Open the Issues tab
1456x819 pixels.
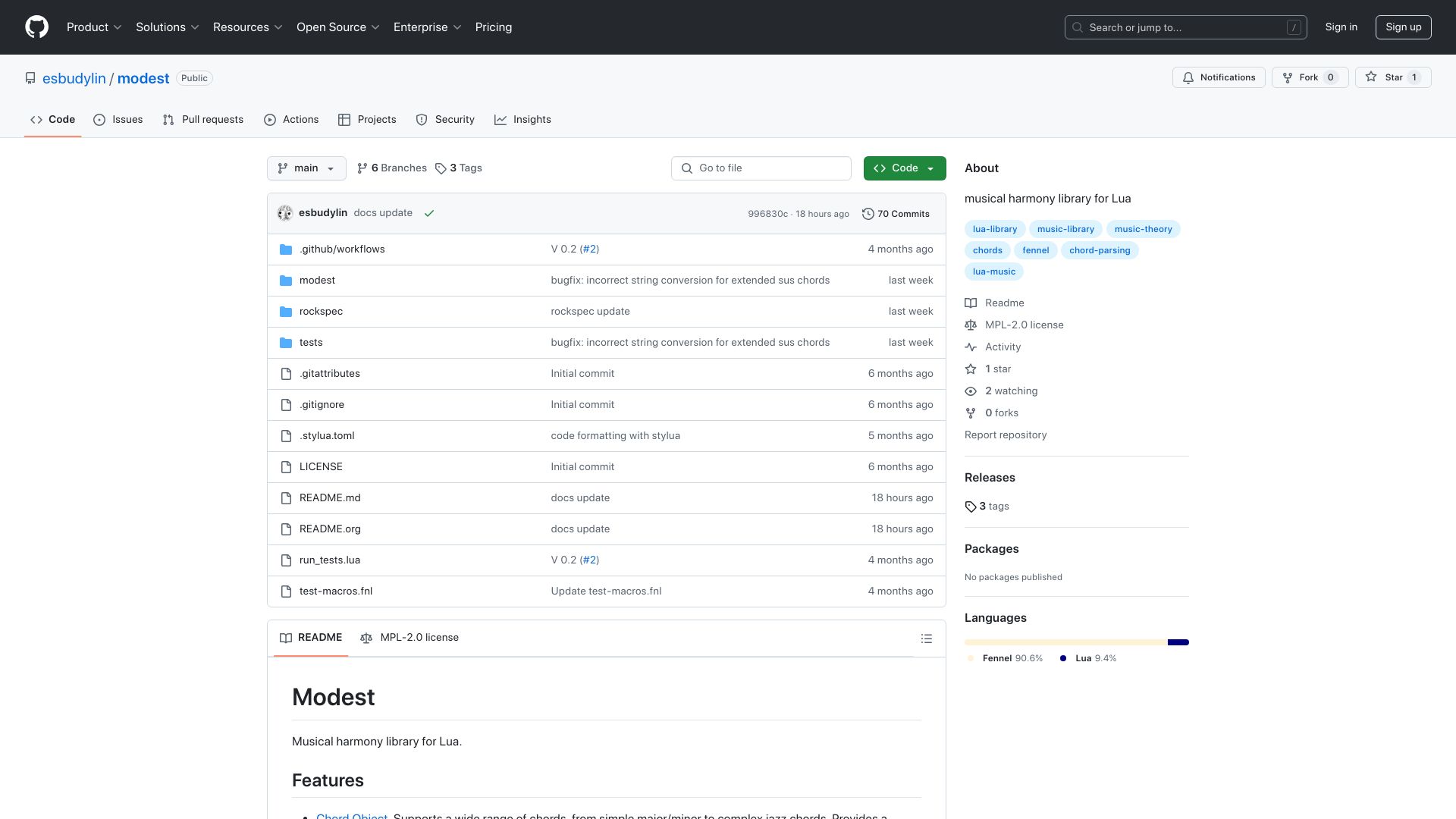pos(118,120)
